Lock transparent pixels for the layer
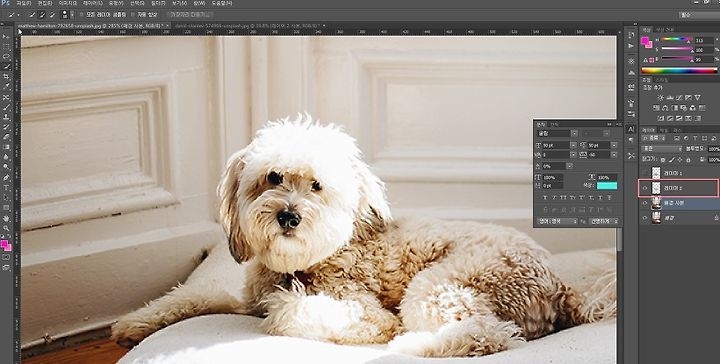This screenshot has width=720, height=364. pos(662,160)
